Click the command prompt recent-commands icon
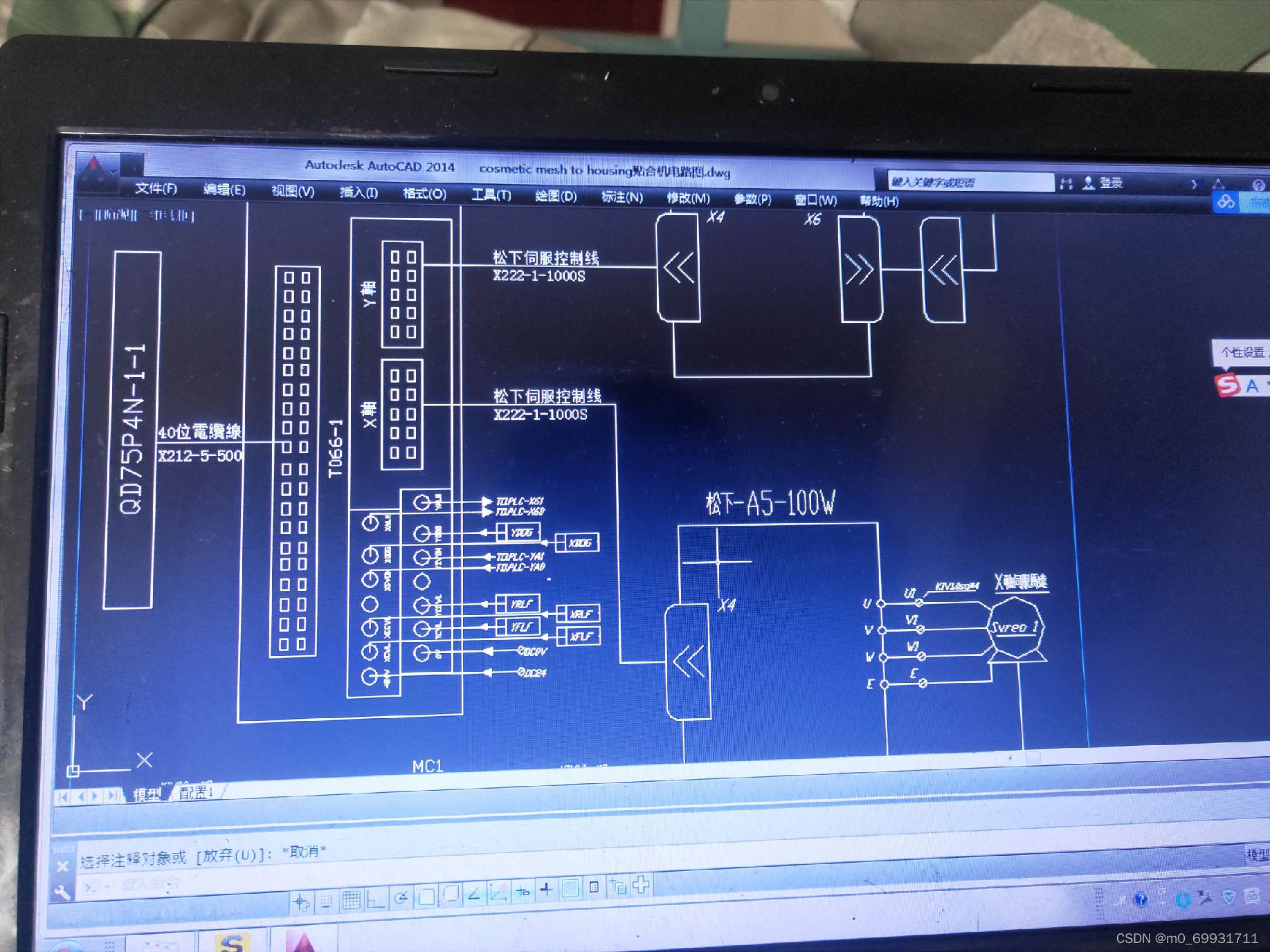1270x952 pixels. tap(92, 887)
